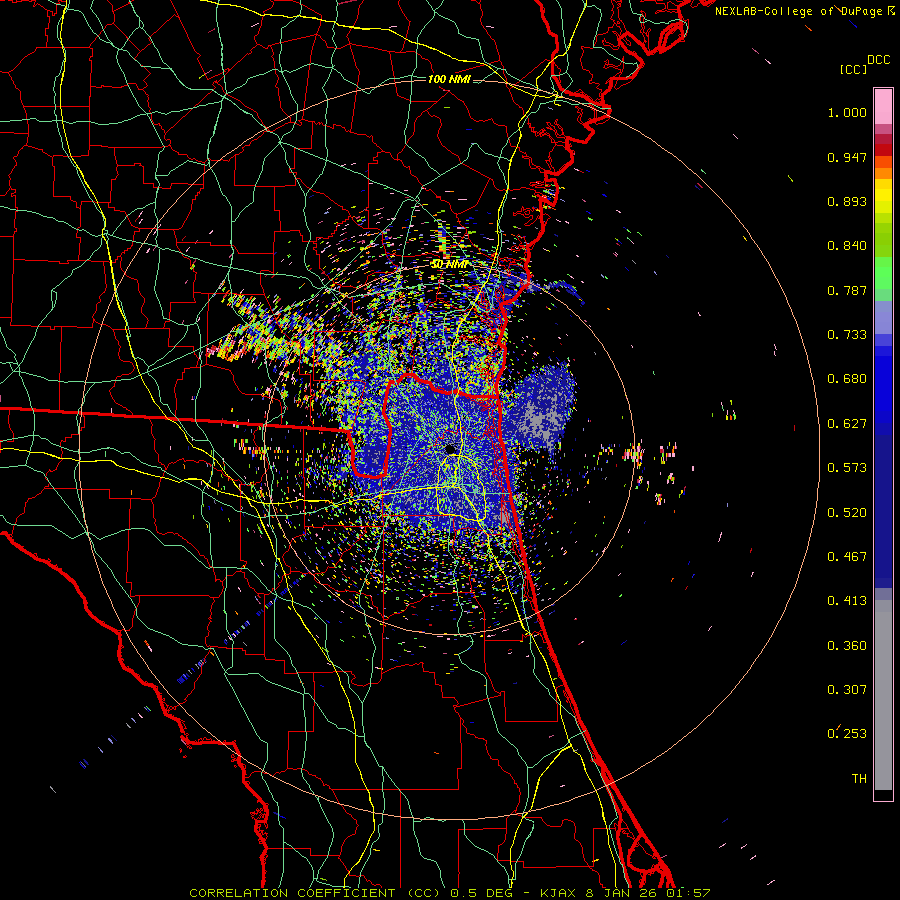
Task: Click the 0.253 legend value
Action: [x=847, y=734]
